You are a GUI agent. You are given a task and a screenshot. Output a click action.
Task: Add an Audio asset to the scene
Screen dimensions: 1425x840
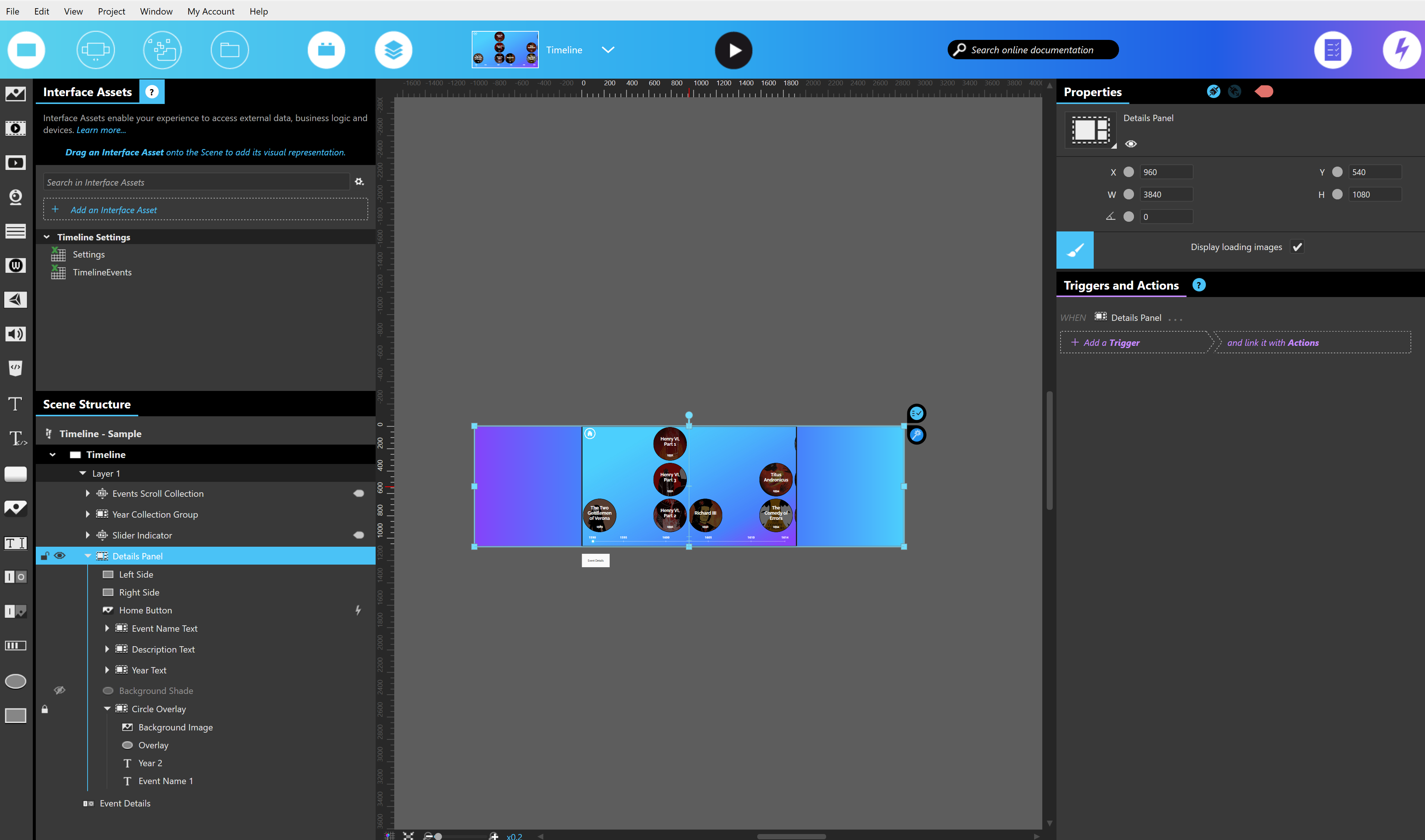(15, 334)
